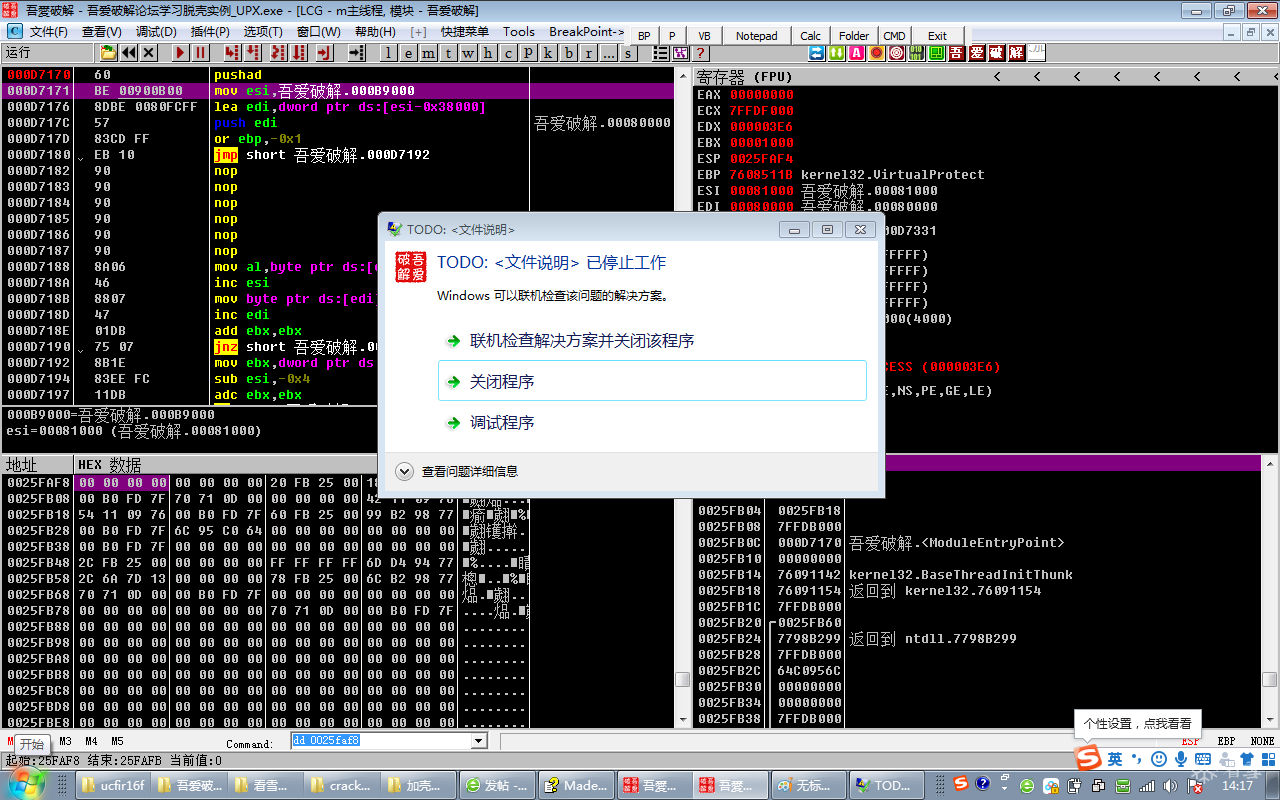Open the 文件(F) menu
The width and height of the screenshot is (1280, 800).
tap(49, 32)
